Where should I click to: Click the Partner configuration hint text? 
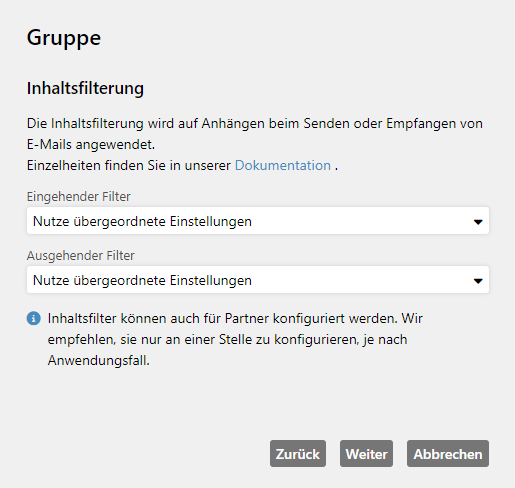pyautogui.click(x=235, y=339)
